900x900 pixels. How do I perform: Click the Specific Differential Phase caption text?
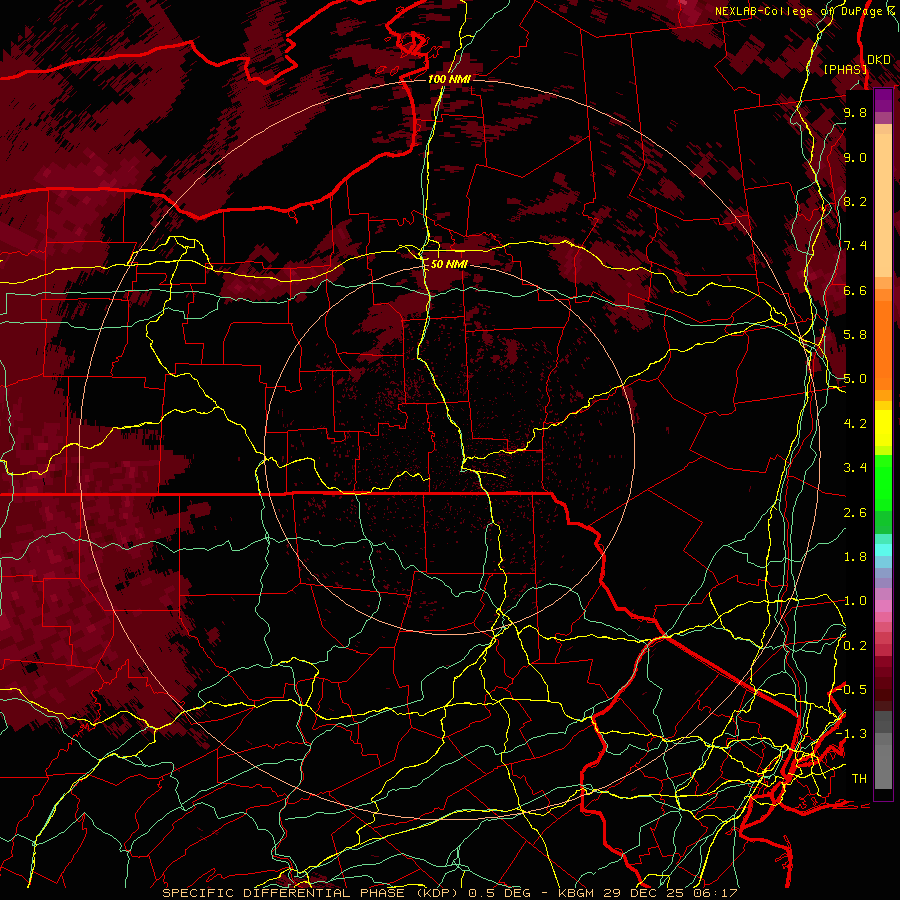449,893
